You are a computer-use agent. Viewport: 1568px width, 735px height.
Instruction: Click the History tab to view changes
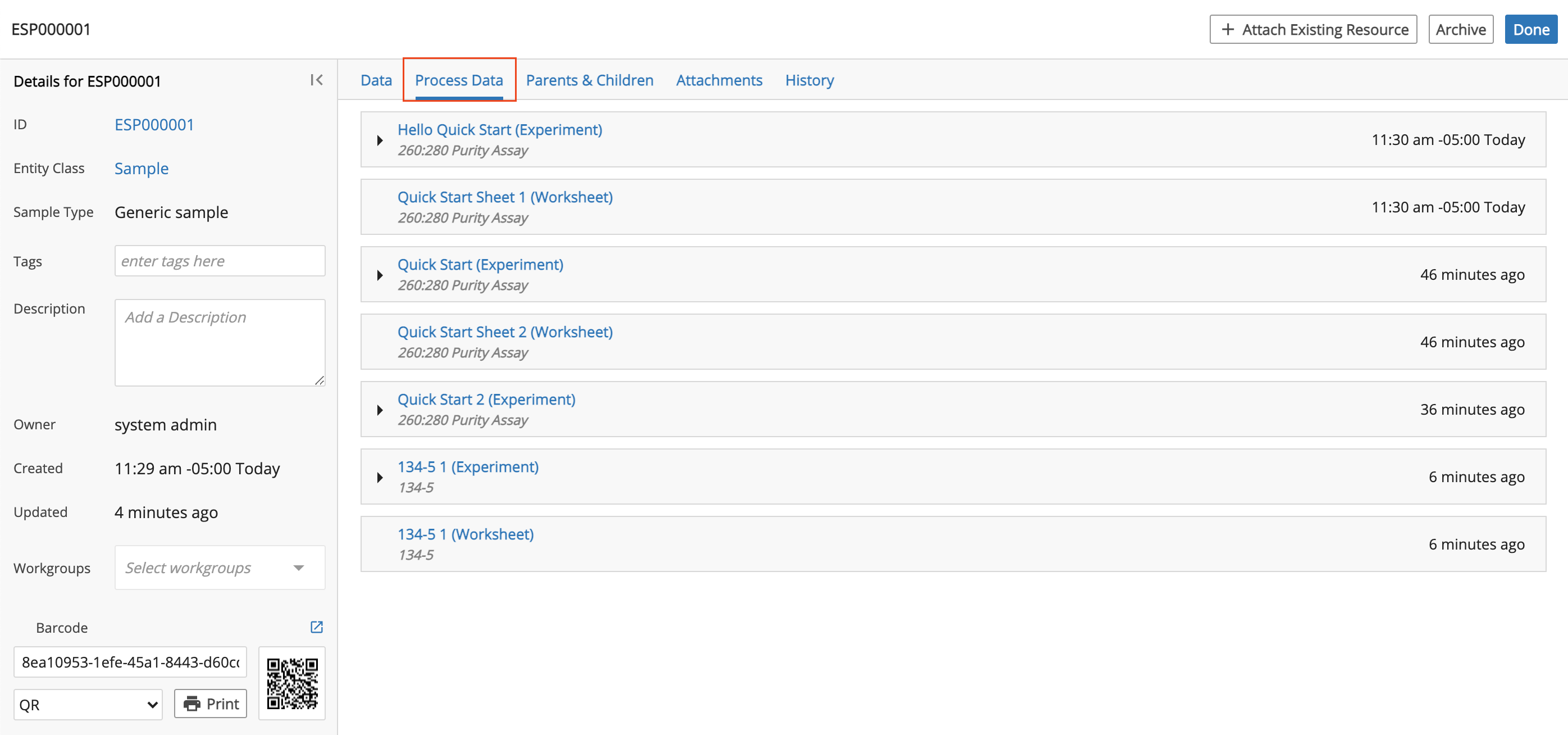(810, 79)
